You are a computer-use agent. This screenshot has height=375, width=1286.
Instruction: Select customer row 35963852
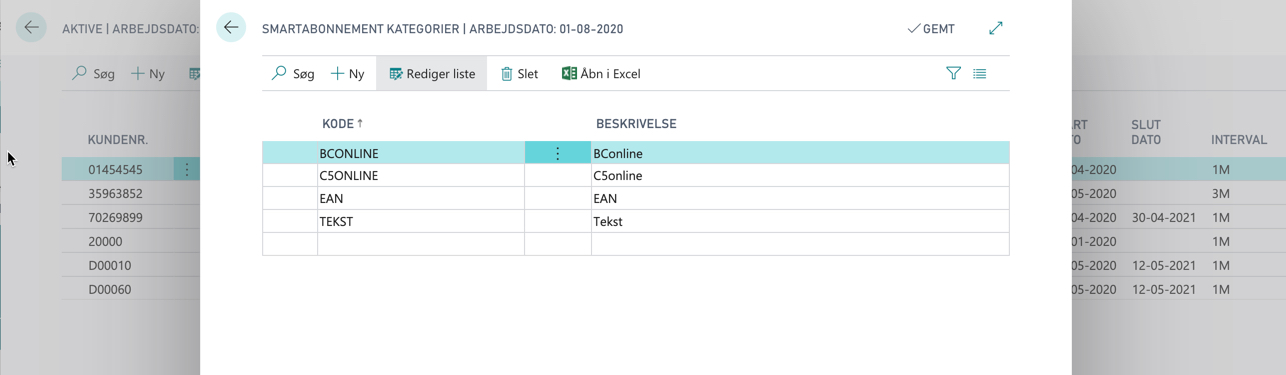click(115, 193)
